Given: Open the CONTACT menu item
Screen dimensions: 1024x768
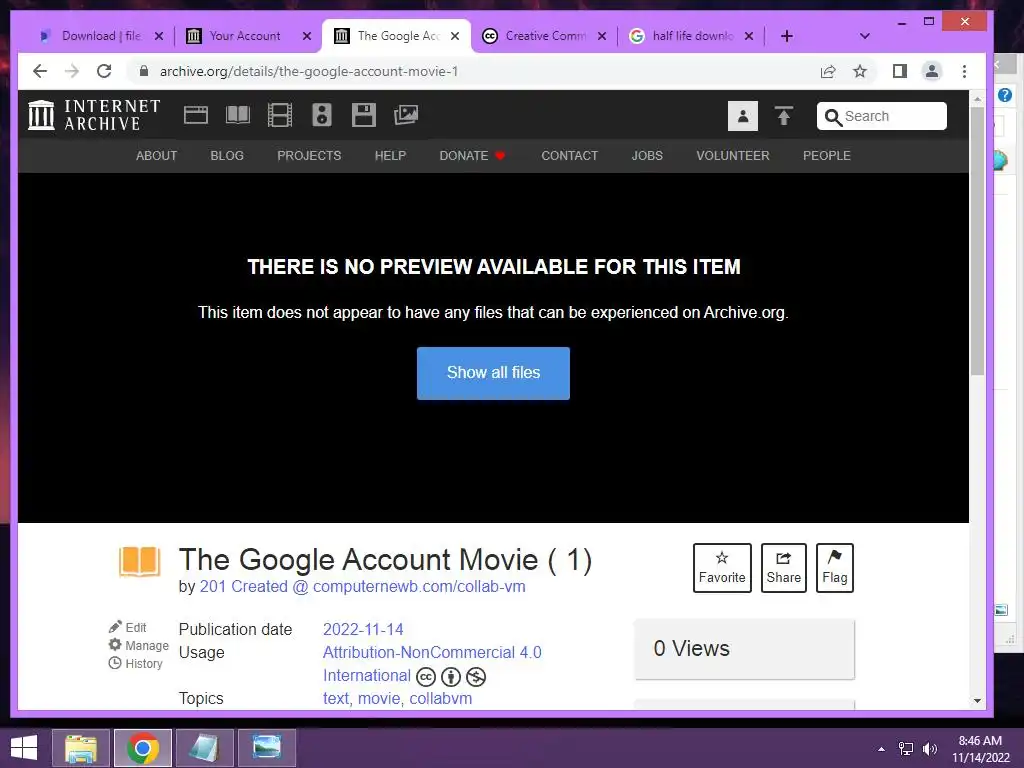Looking at the screenshot, I should point(569,155).
